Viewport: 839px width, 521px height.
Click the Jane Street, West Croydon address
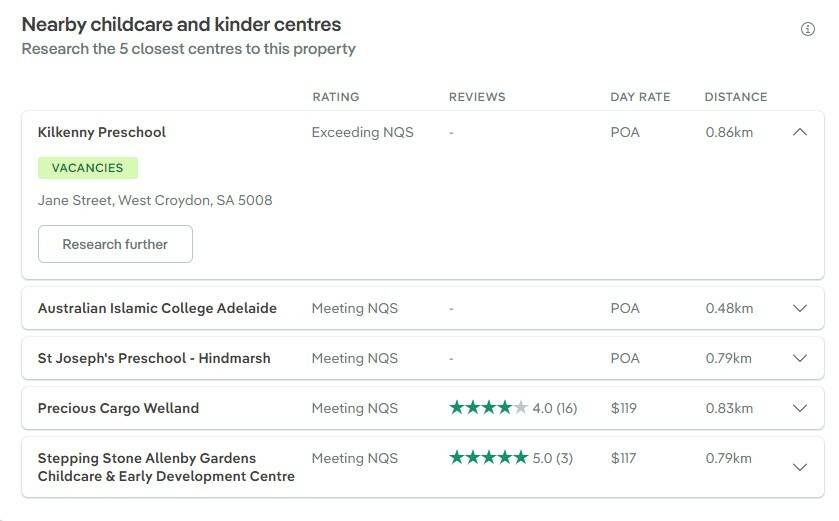(155, 200)
